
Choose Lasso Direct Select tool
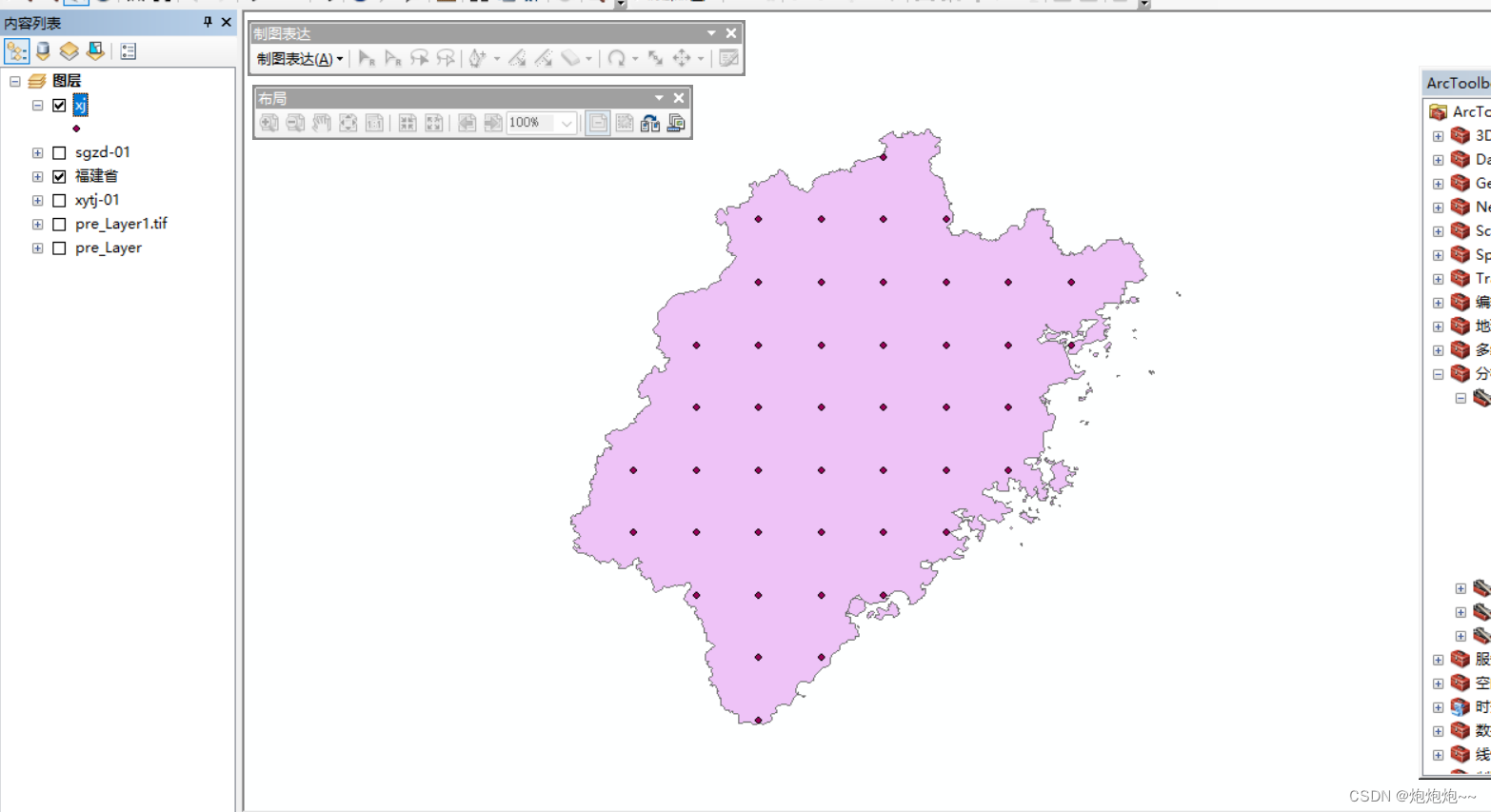pyautogui.click(x=445, y=59)
